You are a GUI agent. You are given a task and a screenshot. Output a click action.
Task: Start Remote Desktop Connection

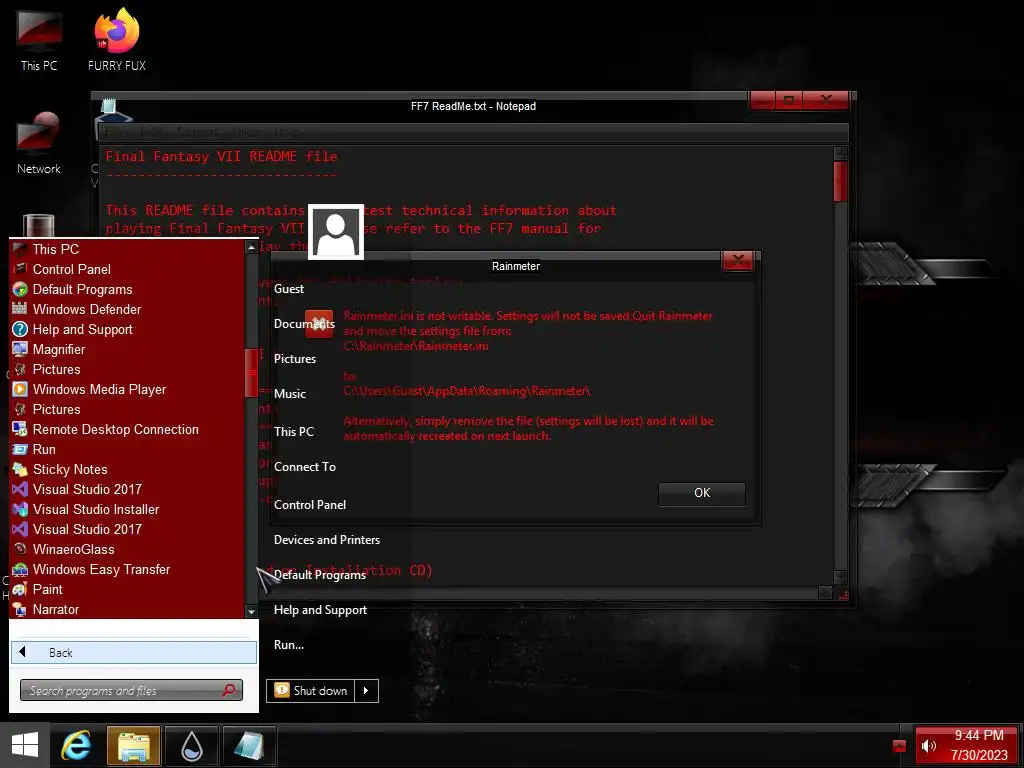[116, 429]
